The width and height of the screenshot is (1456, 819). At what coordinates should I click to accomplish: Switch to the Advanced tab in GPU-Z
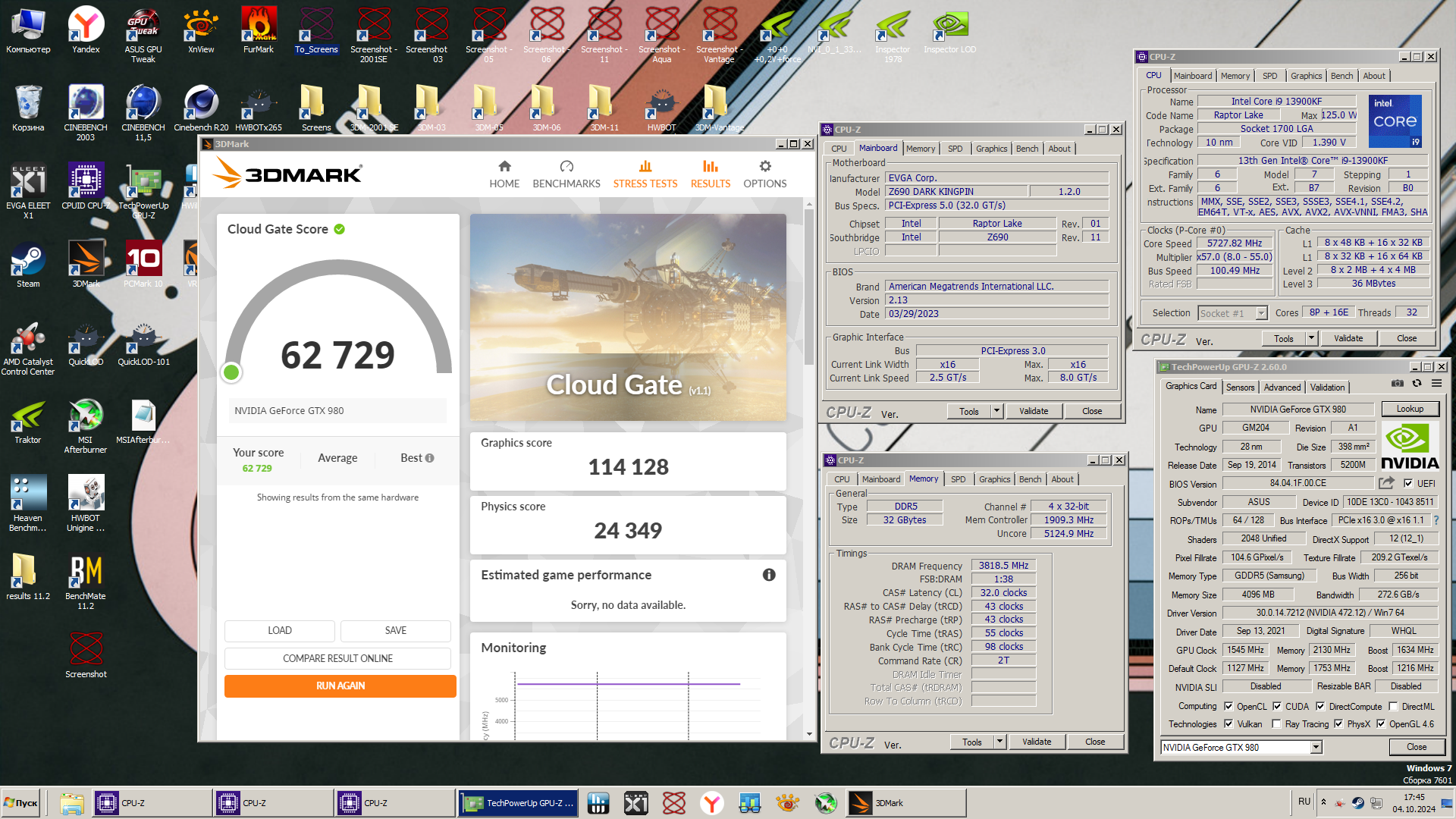click(1282, 388)
